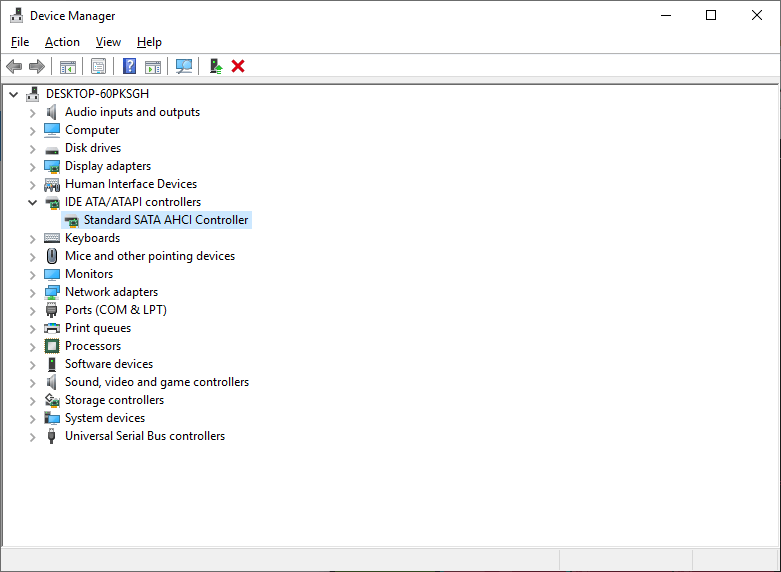Click the blue Help question mark icon

130,66
